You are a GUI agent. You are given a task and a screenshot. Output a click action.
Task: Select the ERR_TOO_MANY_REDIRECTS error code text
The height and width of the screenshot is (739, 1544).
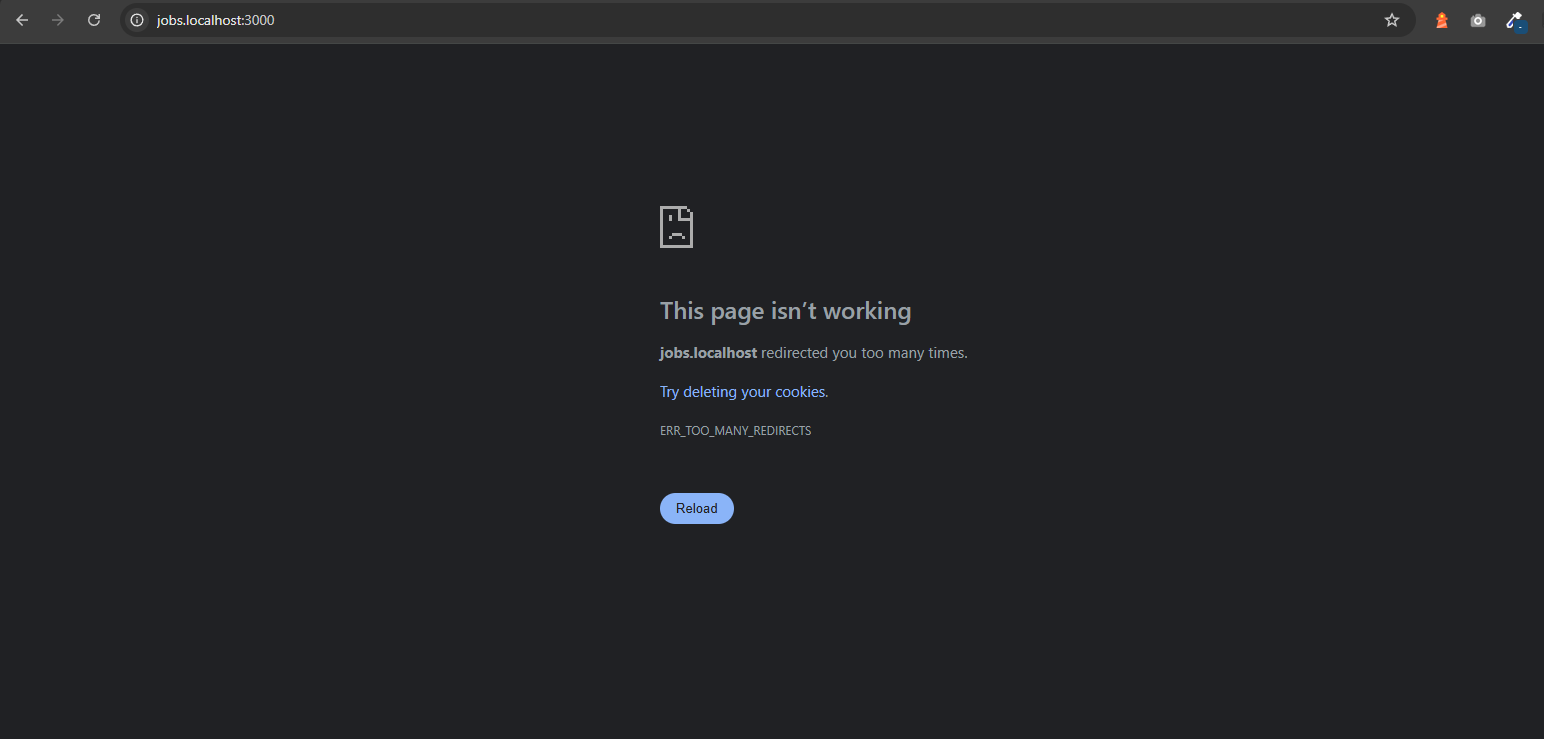[x=736, y=431]
